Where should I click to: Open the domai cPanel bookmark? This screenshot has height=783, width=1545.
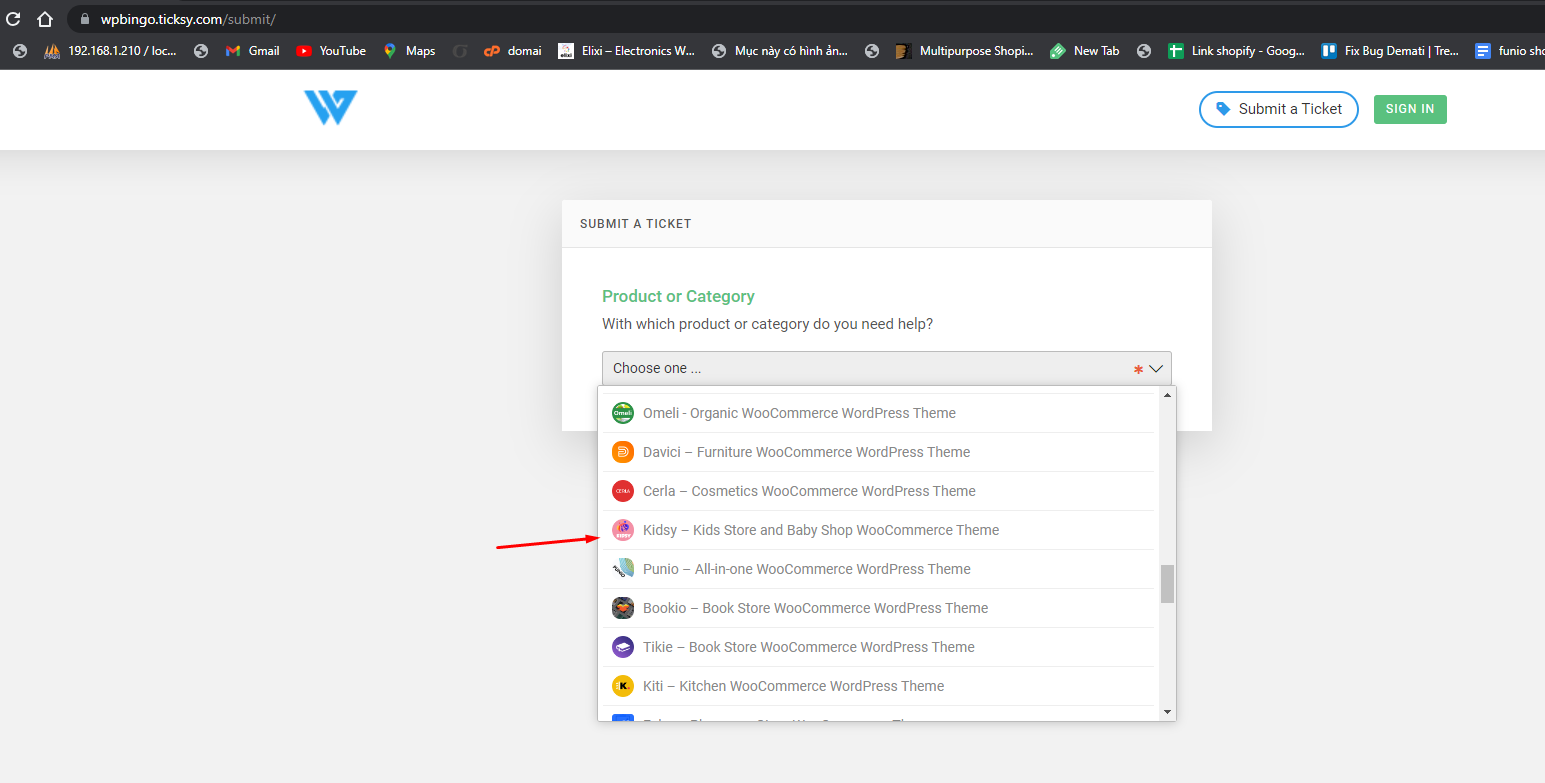tap(512, 51)
